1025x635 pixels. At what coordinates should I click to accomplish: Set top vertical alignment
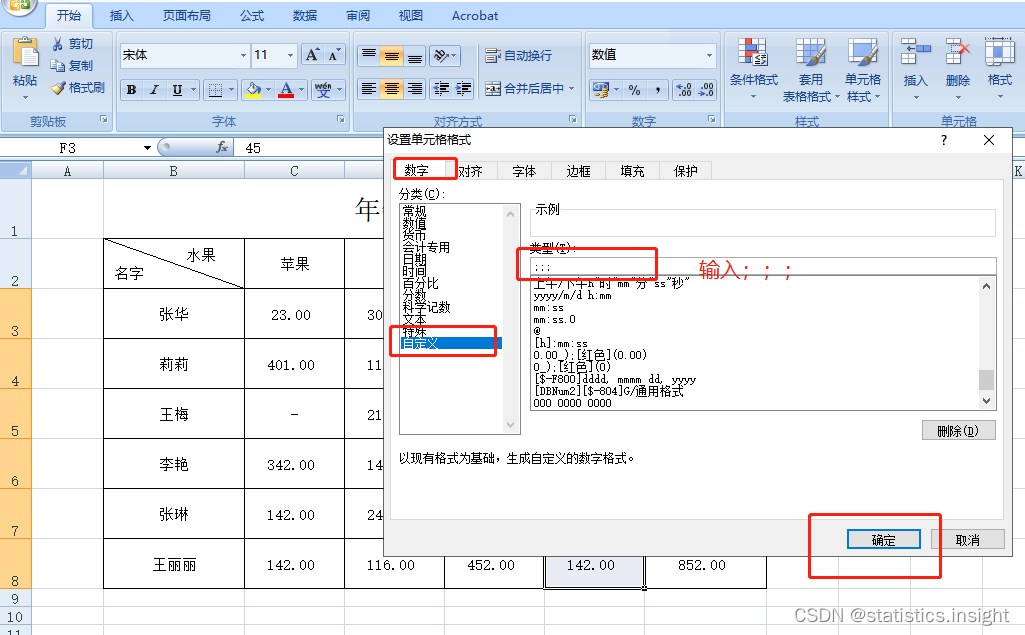point(369,56)
